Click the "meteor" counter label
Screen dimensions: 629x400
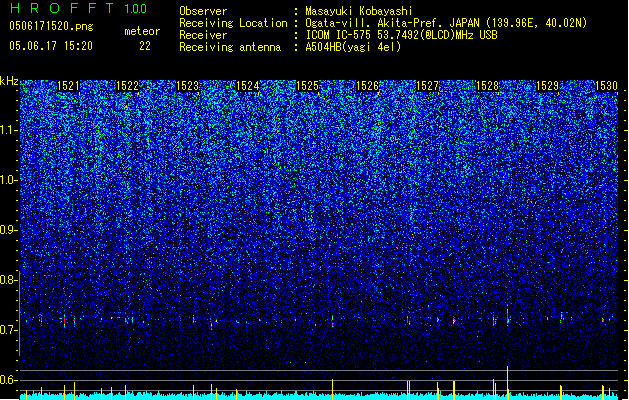pyautogui.click(x=142, y=31)
